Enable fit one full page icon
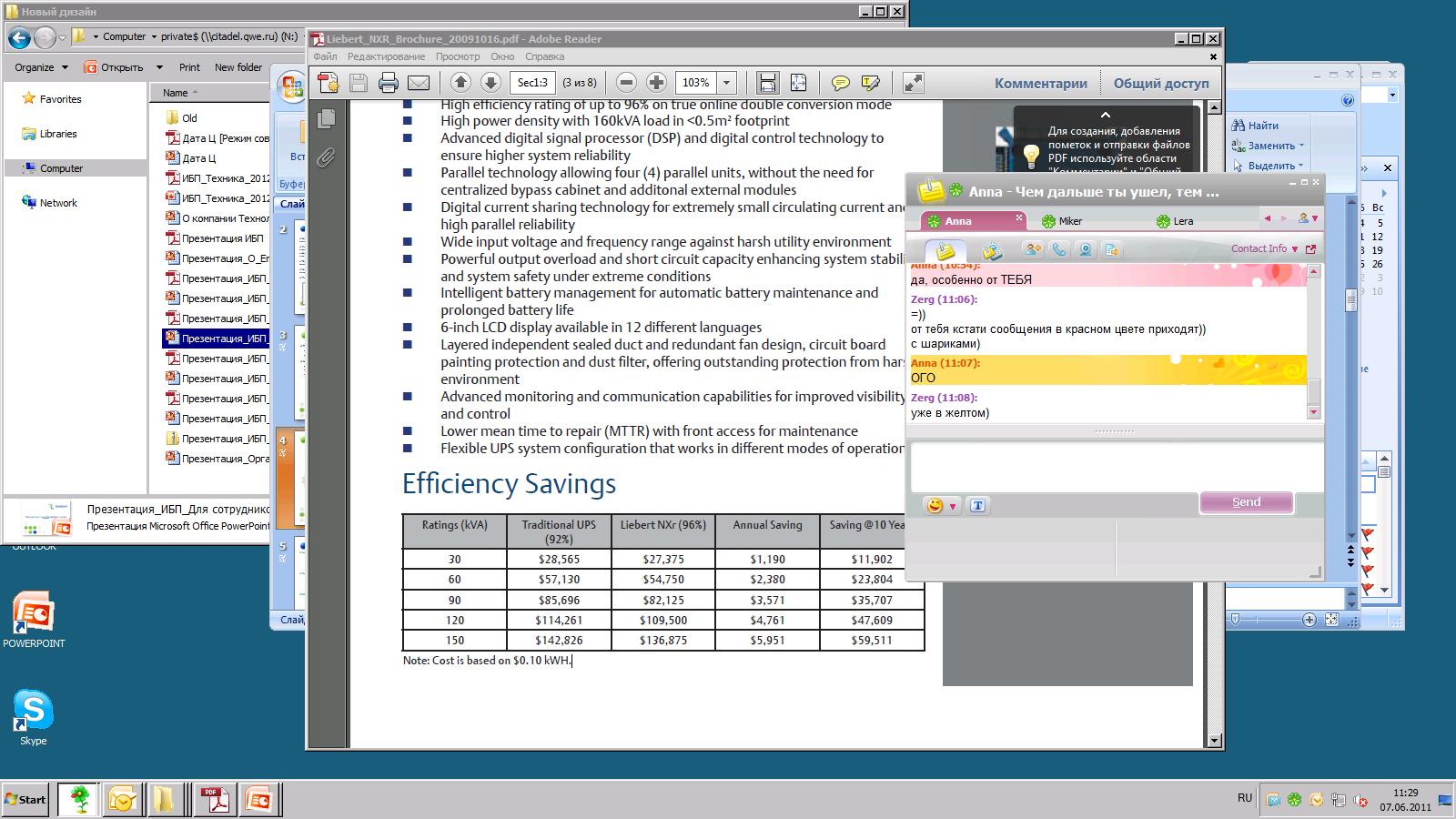This screenshot has height=819, width=1456. tap(798, 83)
